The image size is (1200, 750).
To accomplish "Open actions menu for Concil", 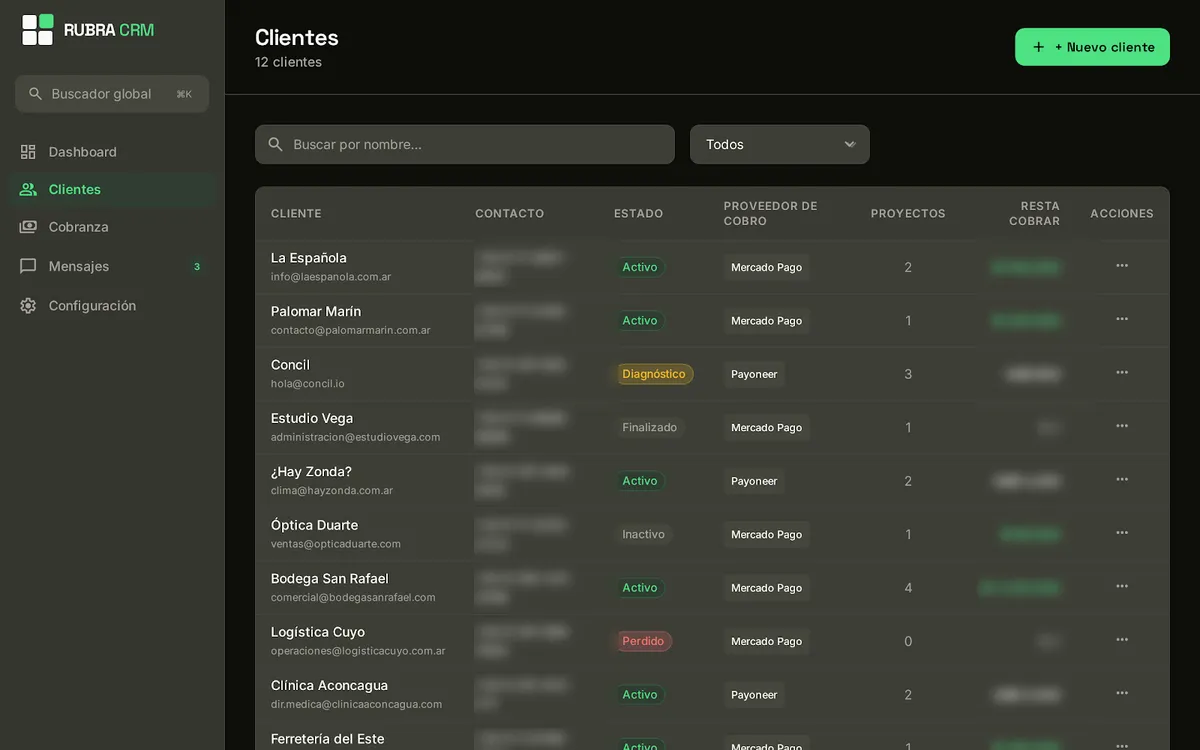I will [x=1122, y=373].
